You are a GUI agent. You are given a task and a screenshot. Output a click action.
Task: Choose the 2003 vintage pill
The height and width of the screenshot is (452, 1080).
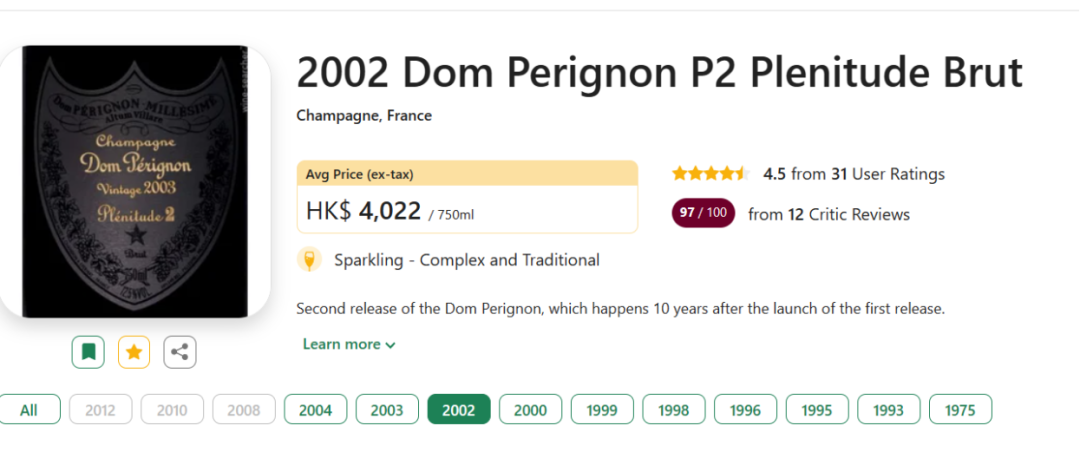387,409
